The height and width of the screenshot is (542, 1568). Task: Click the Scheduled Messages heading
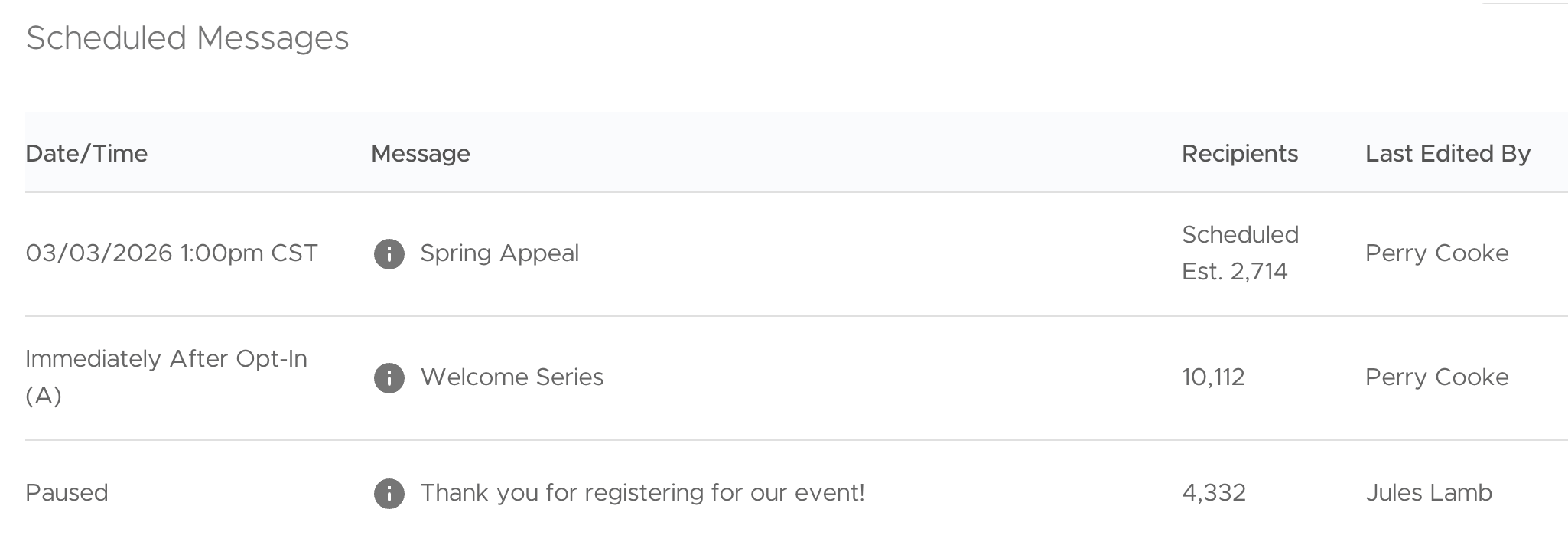pos(187,38)
